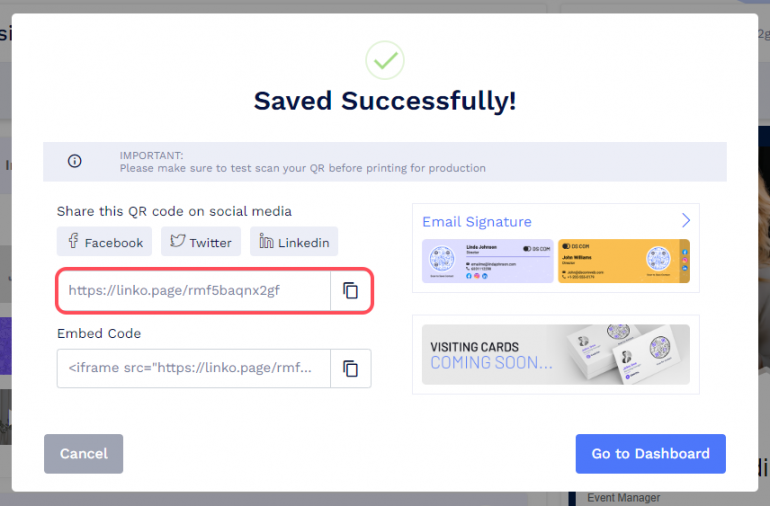Copy the linko.page short URL
Screen dimensions: 770x506
point(351,291)
